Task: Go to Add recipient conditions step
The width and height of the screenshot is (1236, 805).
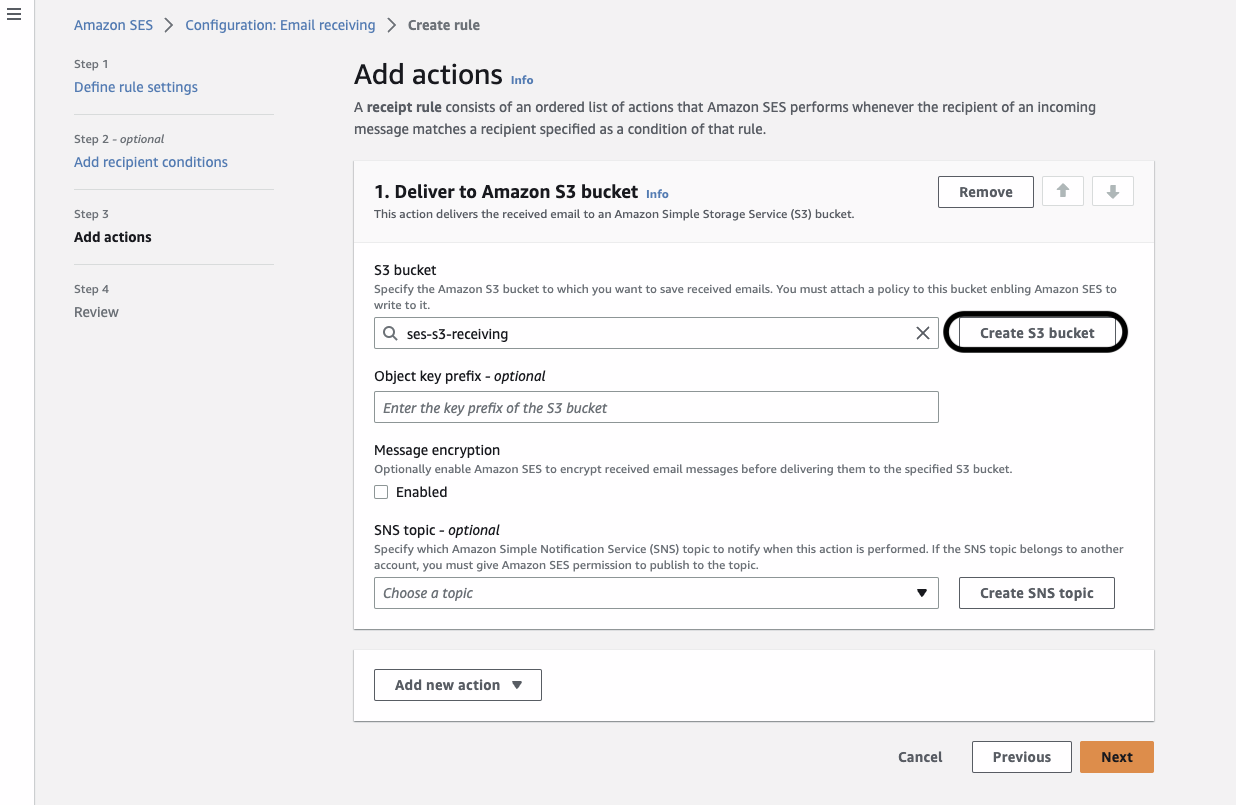Action: click(150, 161)
